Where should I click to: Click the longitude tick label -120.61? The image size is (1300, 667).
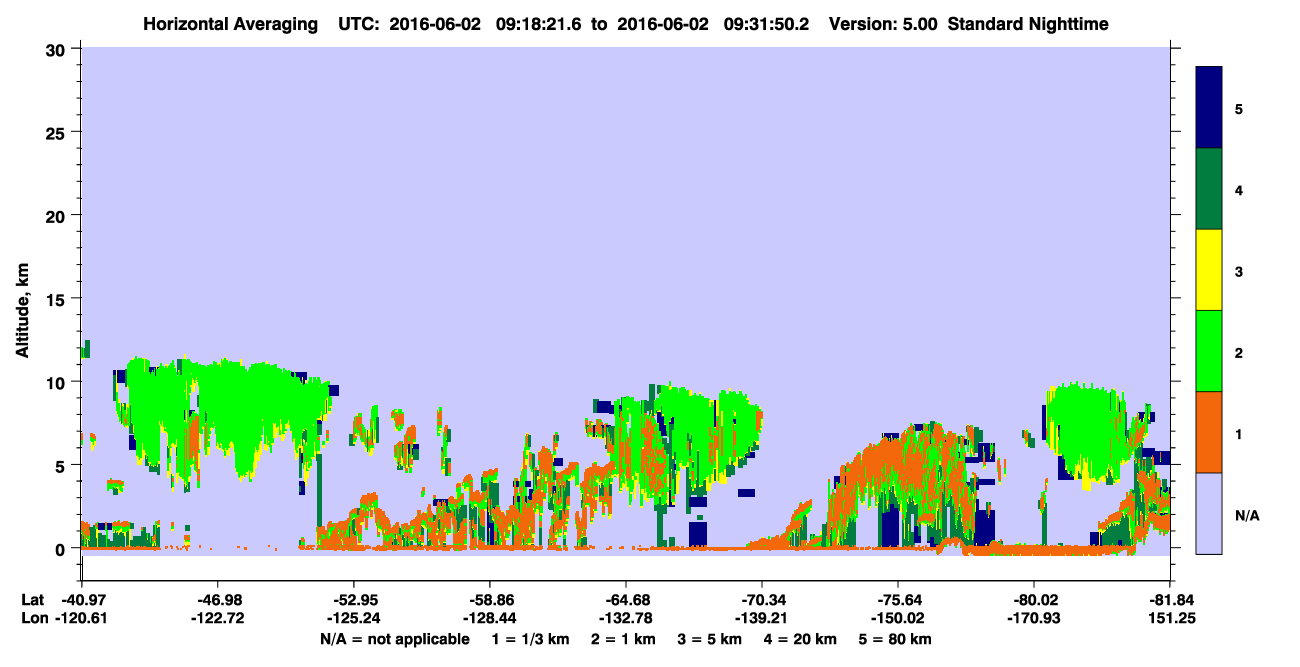click(82, 618)
